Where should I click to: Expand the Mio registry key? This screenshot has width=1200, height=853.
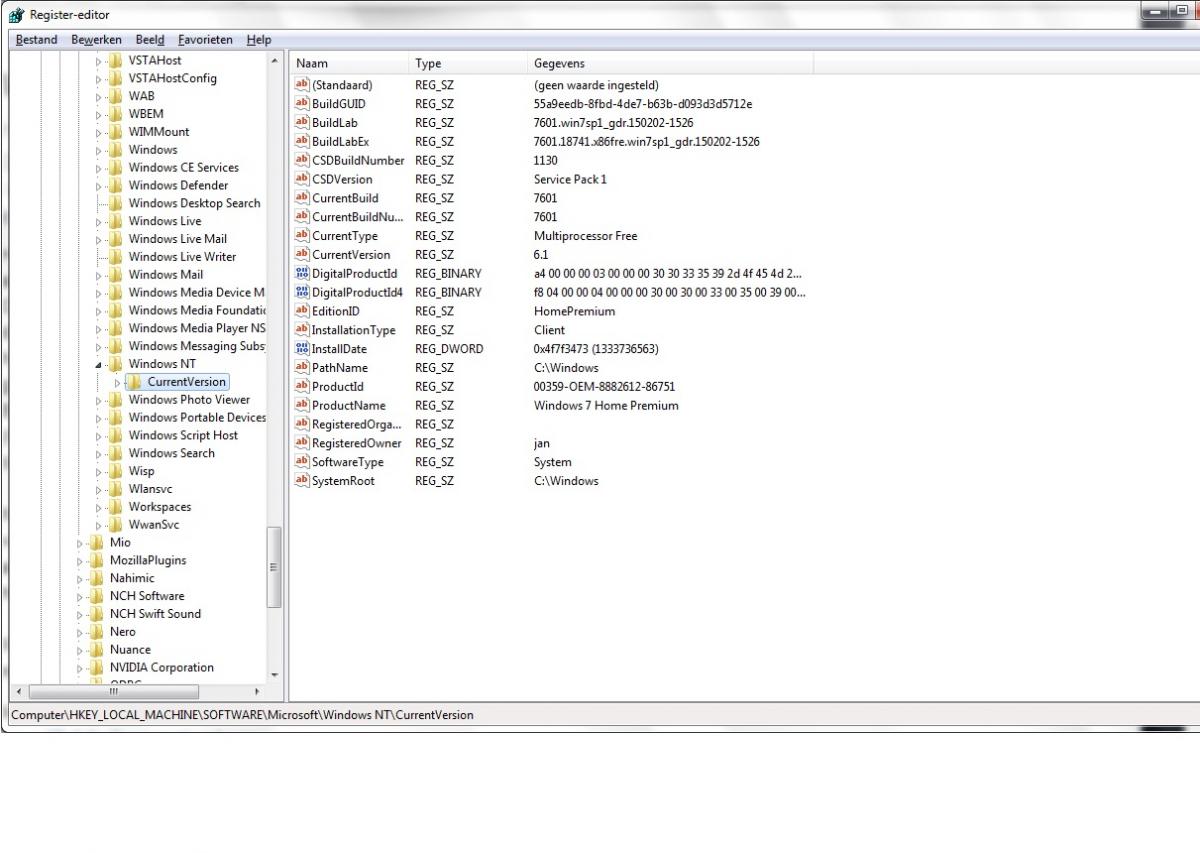click(81, 543)
